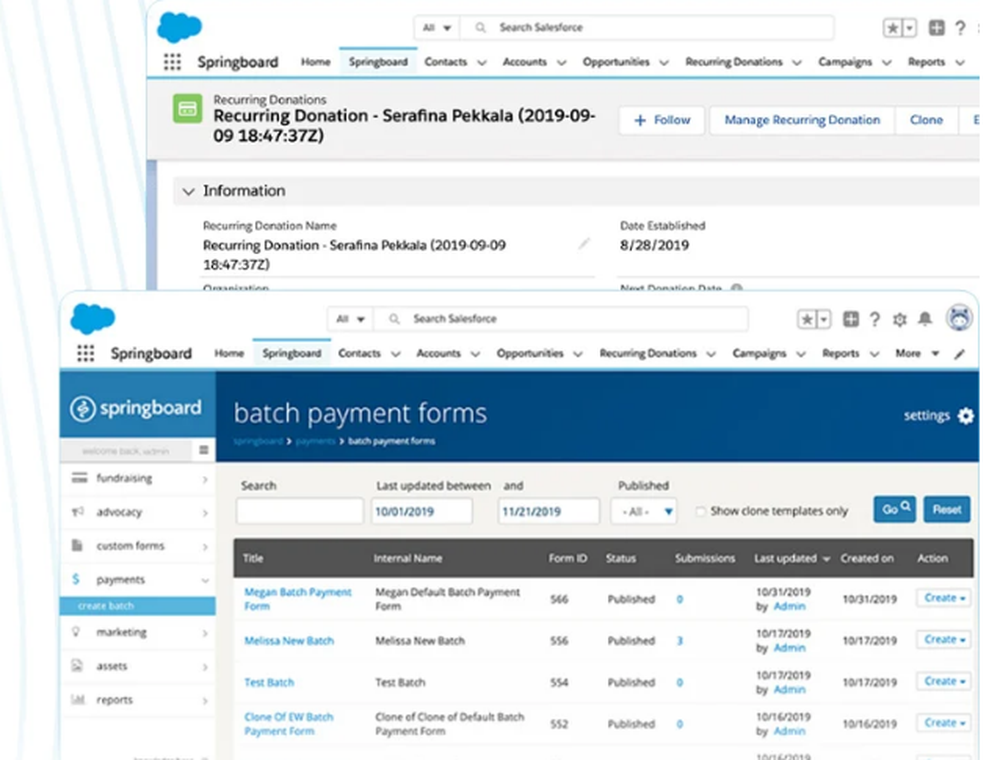Open the Reports tab in front window
The image size is (1000, 760).
tap(841, 353)
